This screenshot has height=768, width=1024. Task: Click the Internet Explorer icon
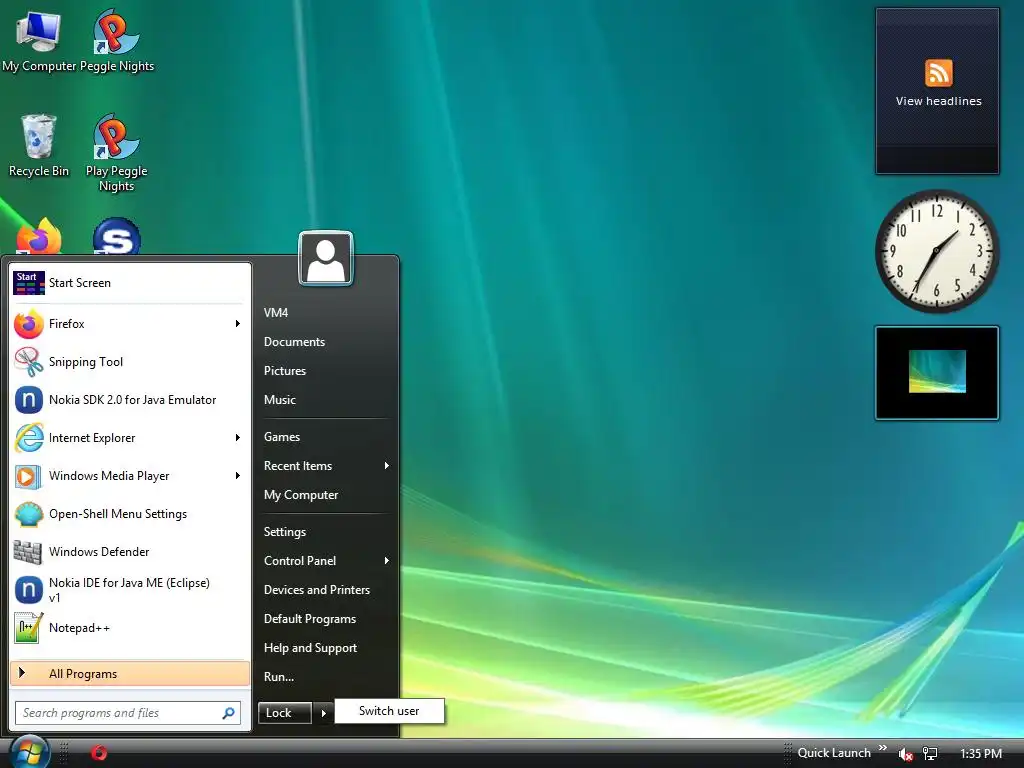pyautogui.click(x=29, y=438)
